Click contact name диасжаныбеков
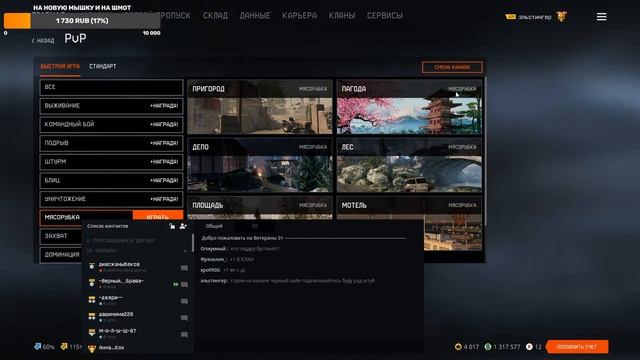 [119, 264]
